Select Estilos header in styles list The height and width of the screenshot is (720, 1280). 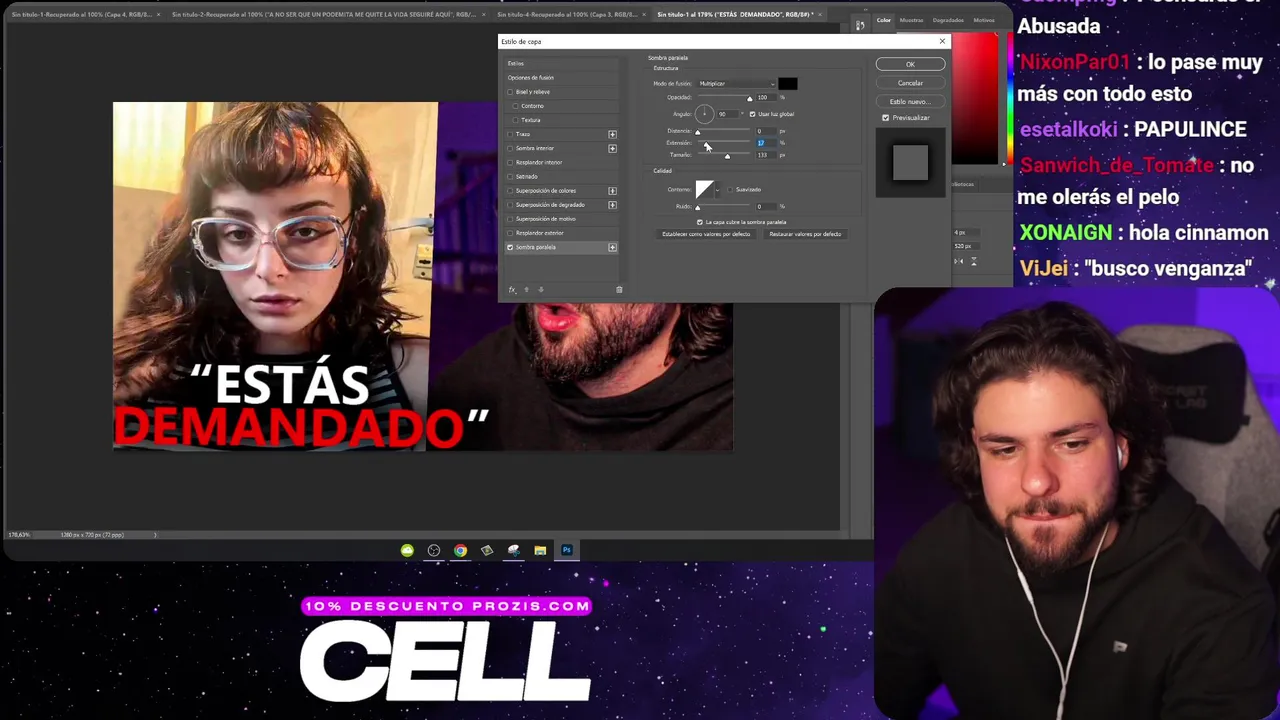pos(560,64)
